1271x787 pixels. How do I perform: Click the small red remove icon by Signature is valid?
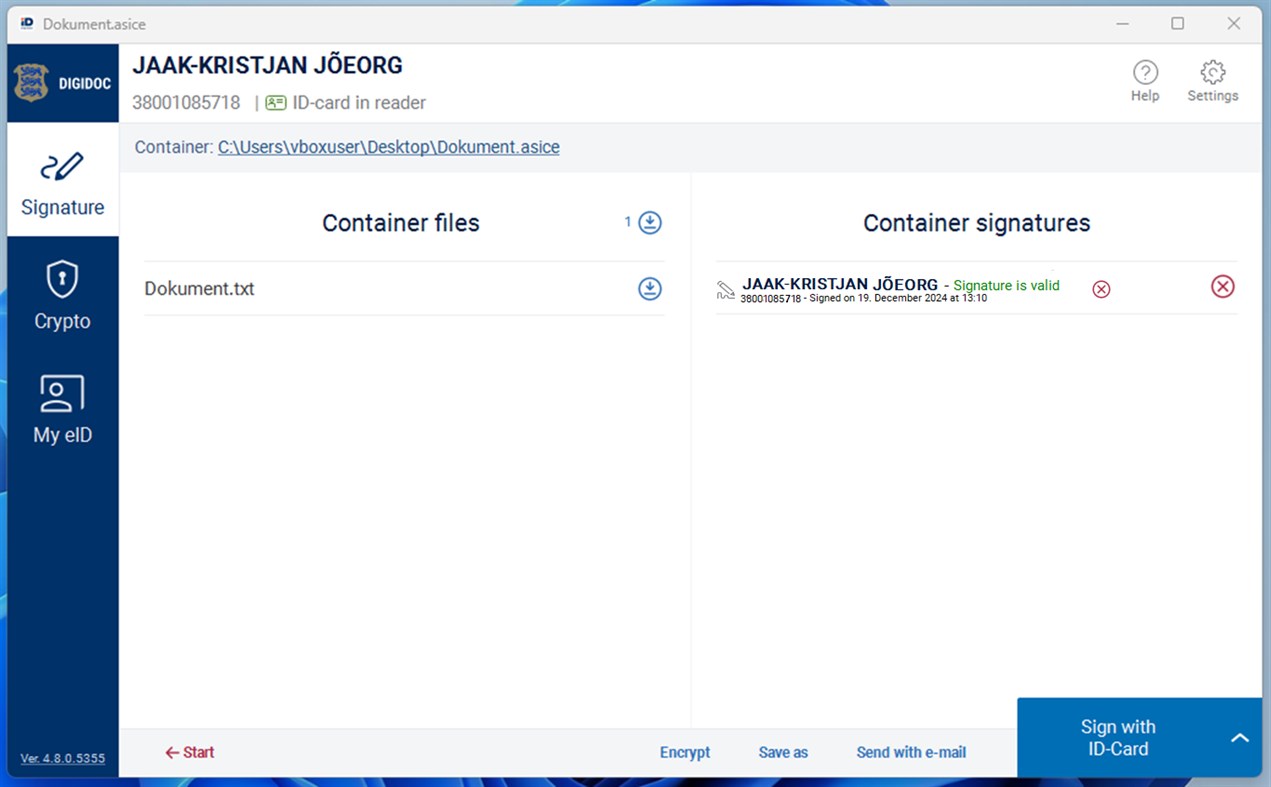click(1101, 289)
